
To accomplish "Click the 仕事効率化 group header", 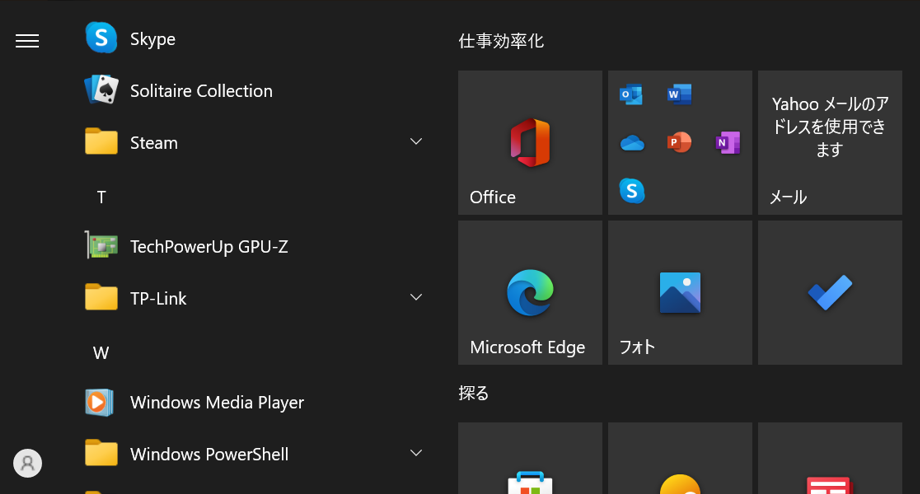I will tap(501, 41).
